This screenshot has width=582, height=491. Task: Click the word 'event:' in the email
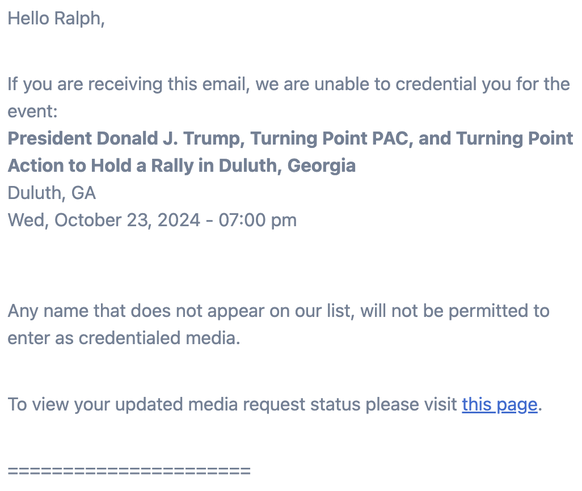tap(33, 111)
